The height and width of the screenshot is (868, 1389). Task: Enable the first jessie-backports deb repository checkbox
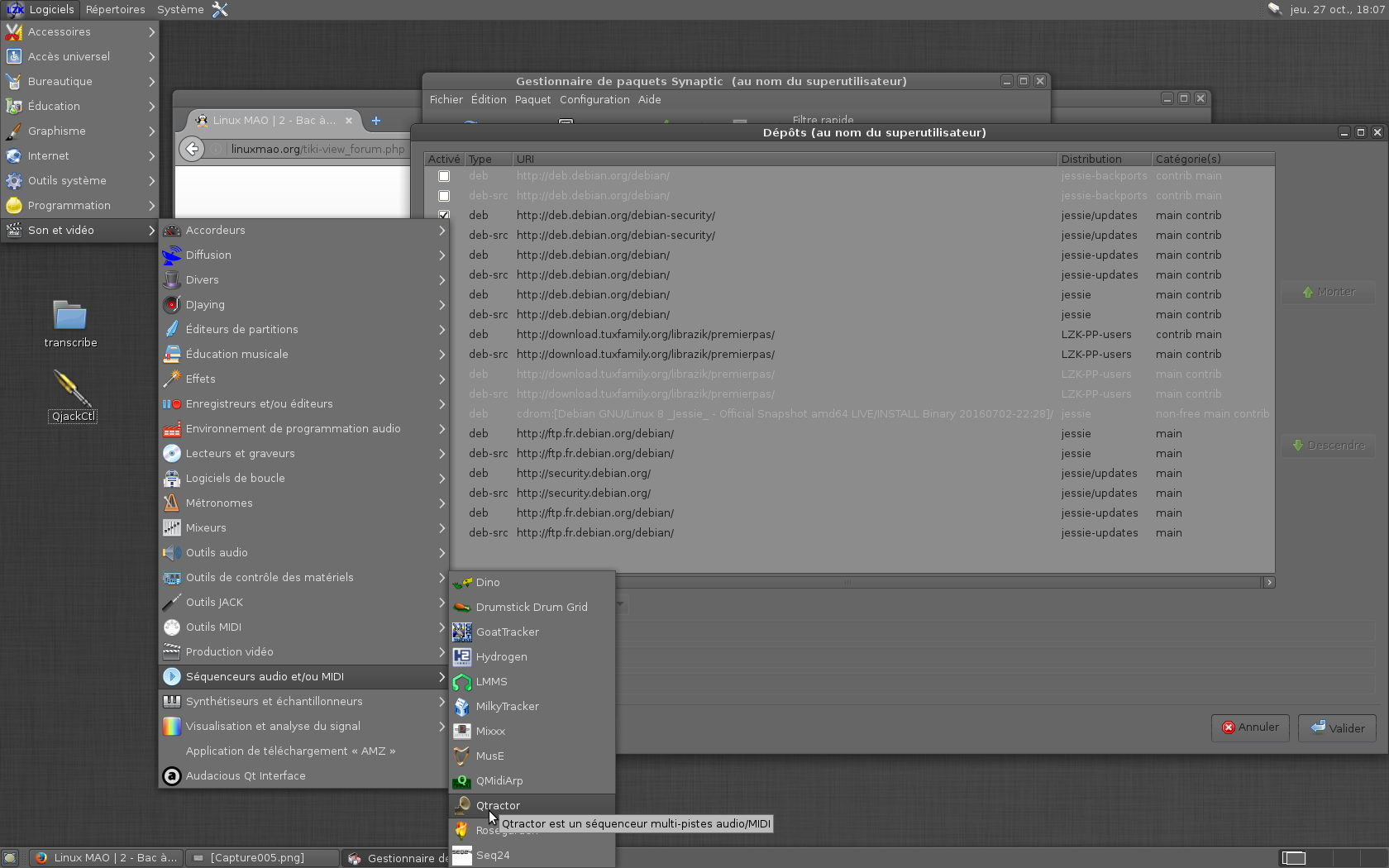(x=444, y=176)
